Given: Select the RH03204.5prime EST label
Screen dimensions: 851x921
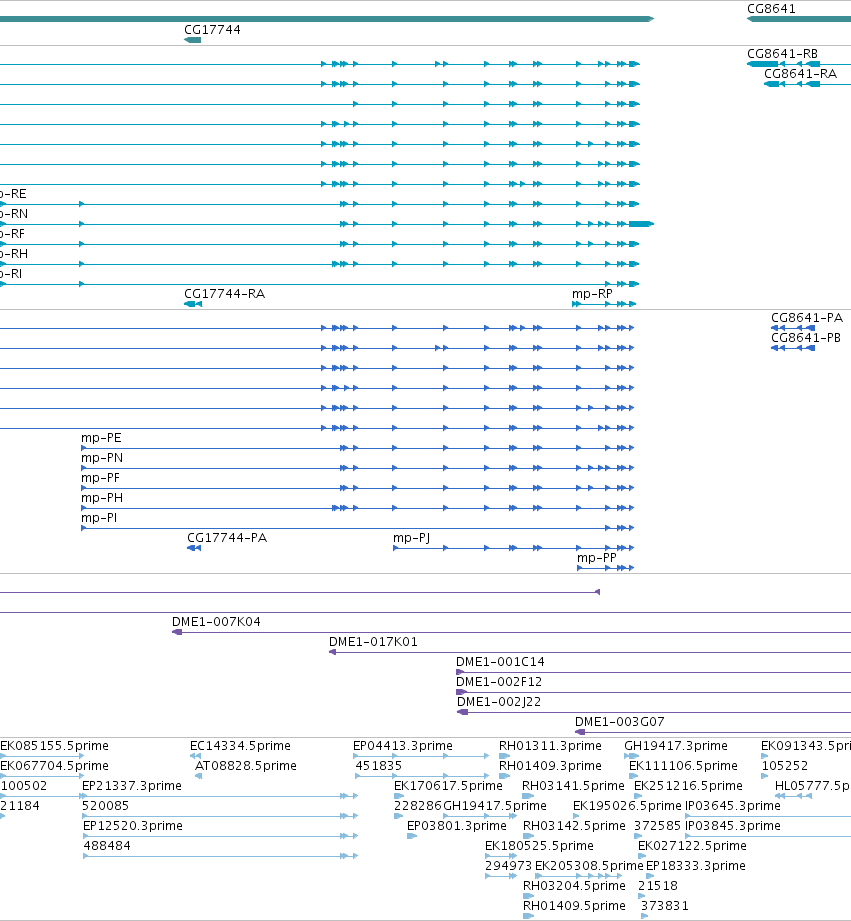Looking at the screenshot, I should click(574, 885).
